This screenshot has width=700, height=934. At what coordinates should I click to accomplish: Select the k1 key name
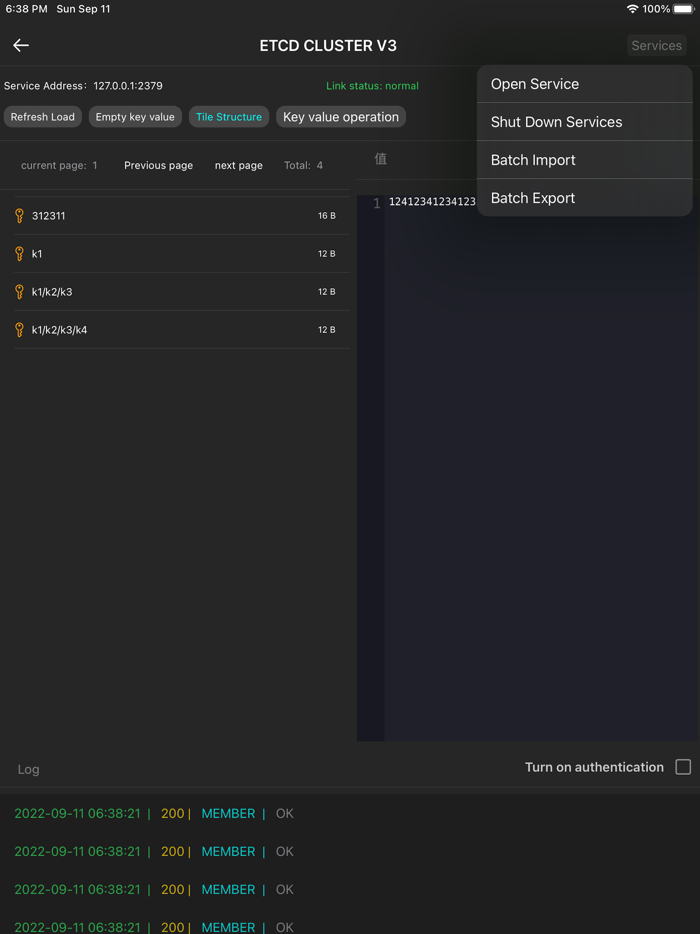coord(37,254)
